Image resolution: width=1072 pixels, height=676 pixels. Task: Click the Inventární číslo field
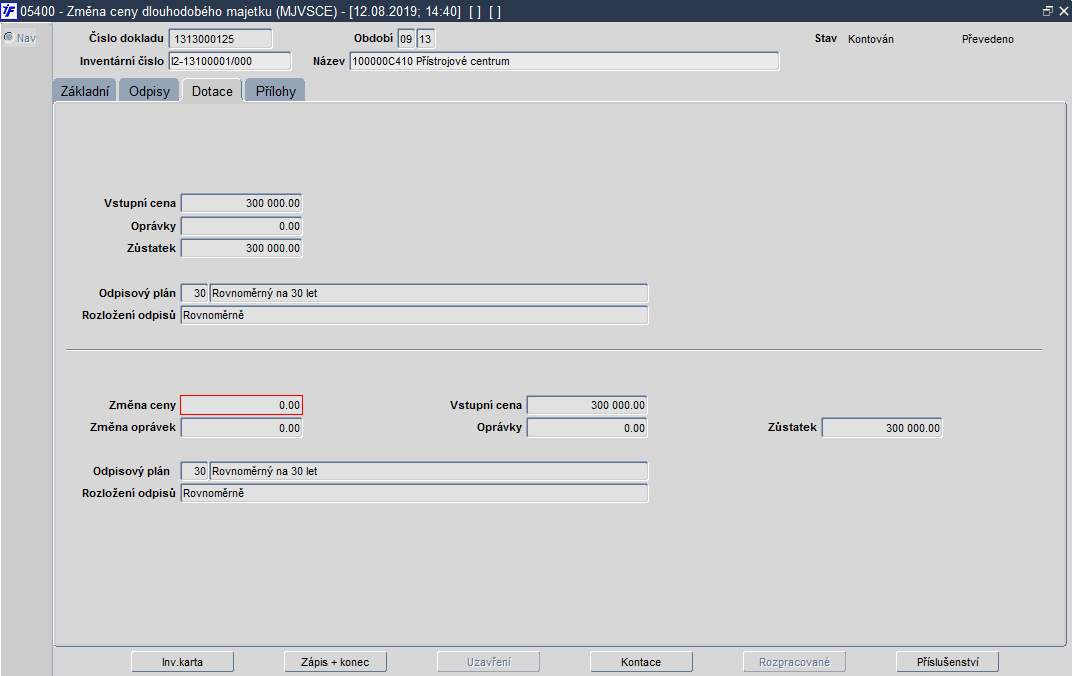click(230, 61)
